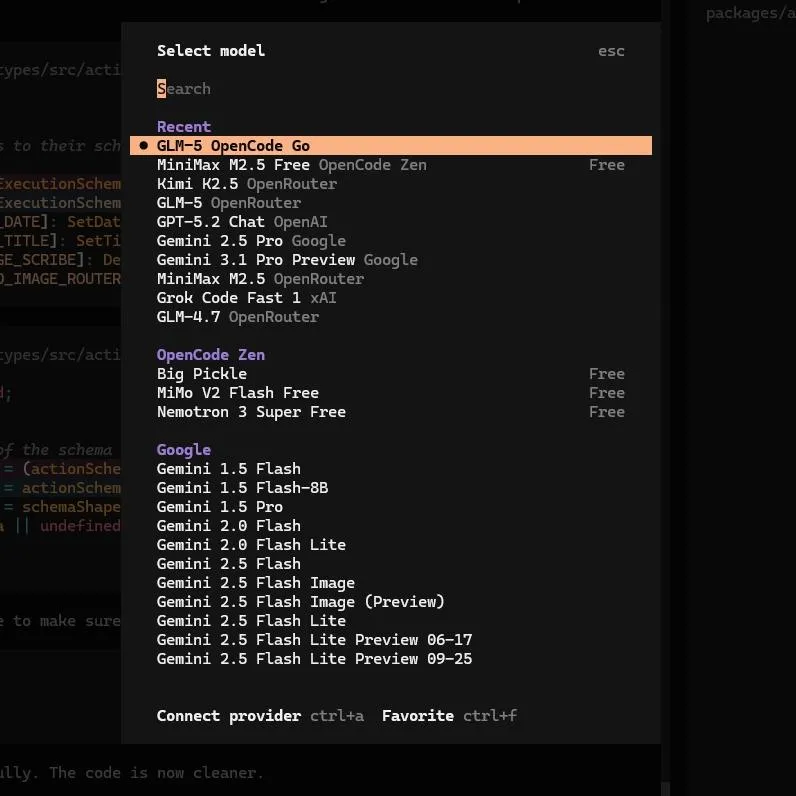Choose Gemini 2.5 Pro Google in Recent
Viewport: 796px width, 796px height.
(391, 241)
